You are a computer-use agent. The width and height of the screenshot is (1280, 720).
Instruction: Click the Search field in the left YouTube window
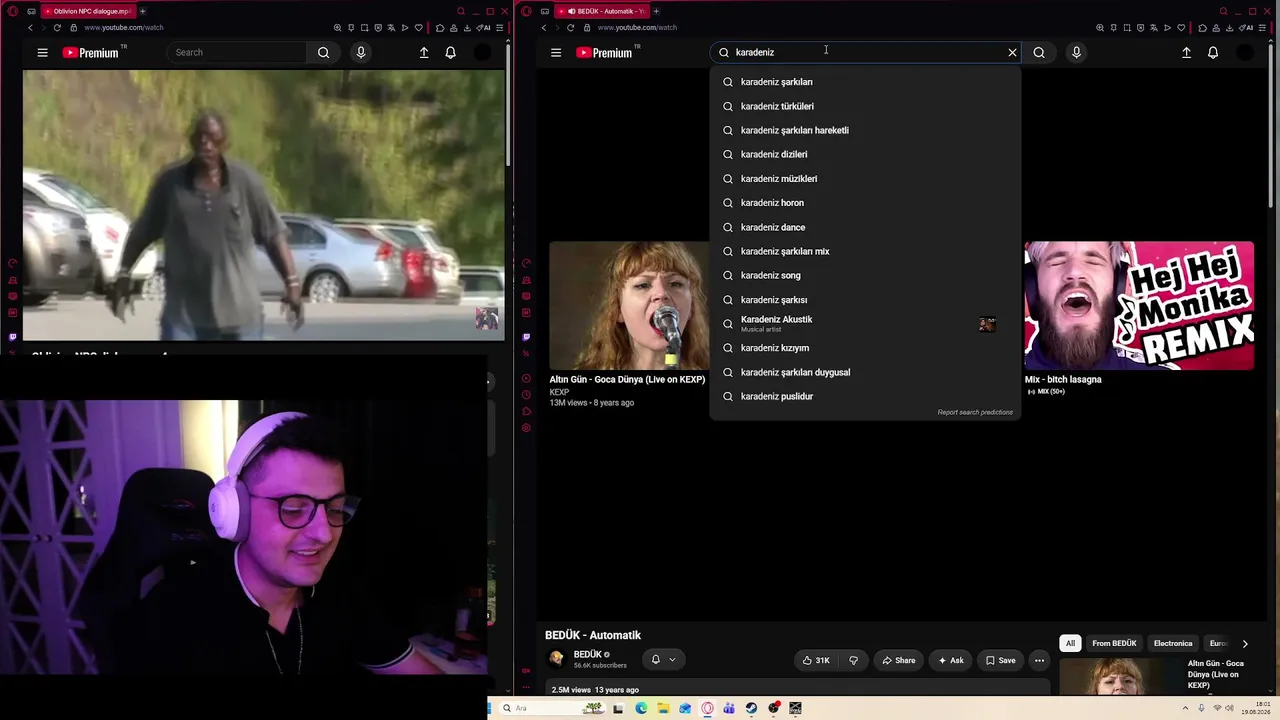coord(236,52)
